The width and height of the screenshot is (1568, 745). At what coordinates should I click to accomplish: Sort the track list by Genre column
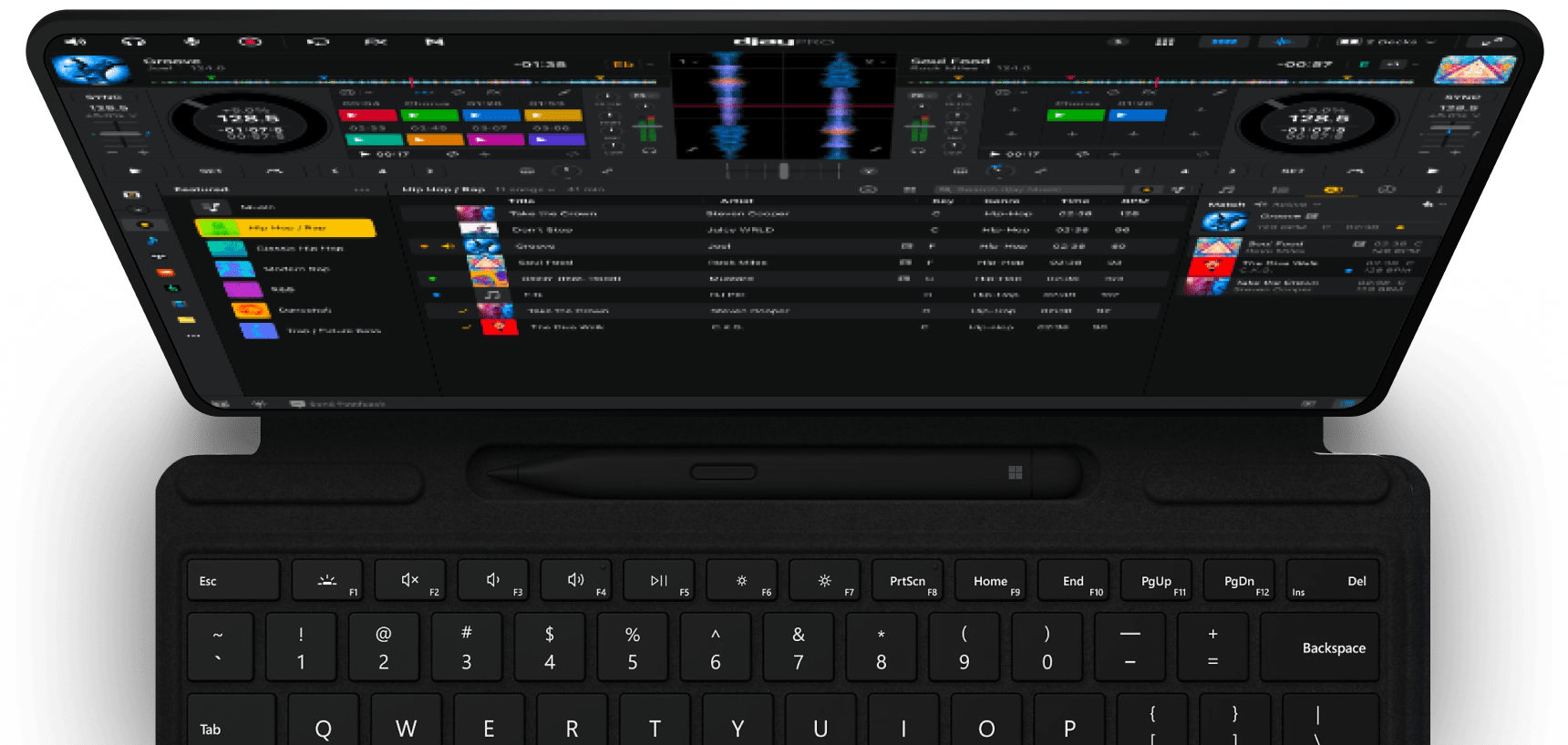point(1002,201)
